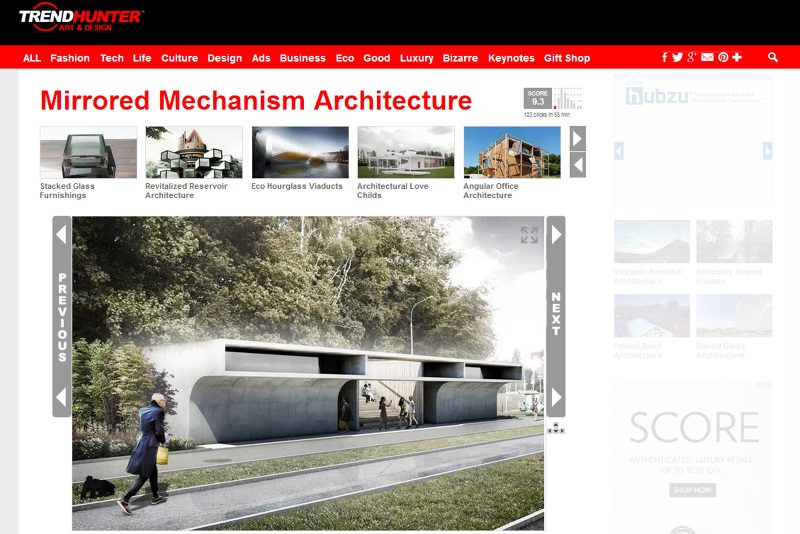Open the Pinterest icon in header
Viewport: 800px width, 534px height.
click(x=723, y=58)
